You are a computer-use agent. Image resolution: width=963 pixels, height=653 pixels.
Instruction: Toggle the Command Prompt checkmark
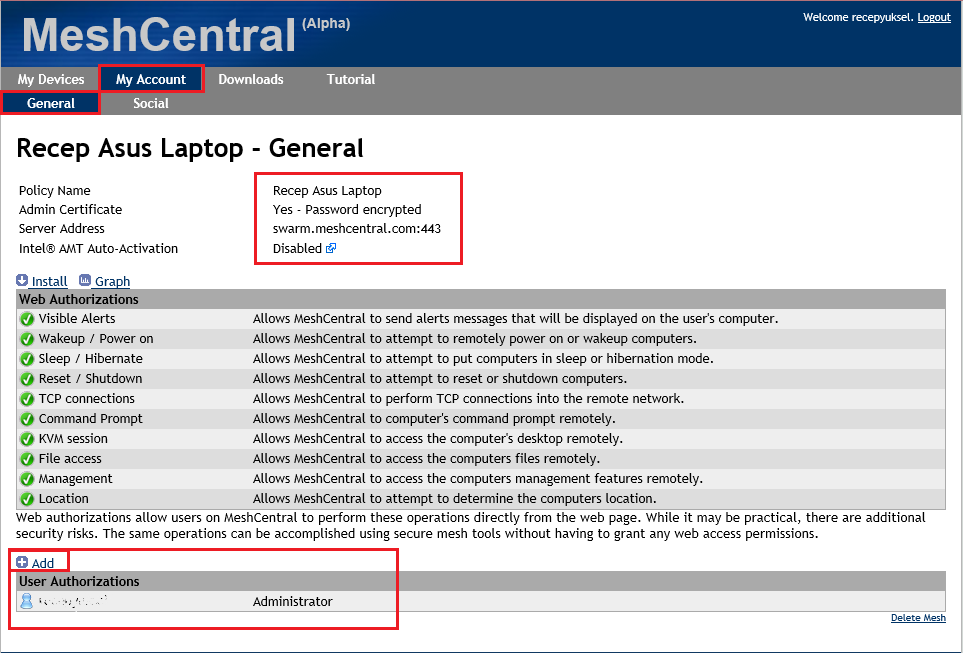27,419
